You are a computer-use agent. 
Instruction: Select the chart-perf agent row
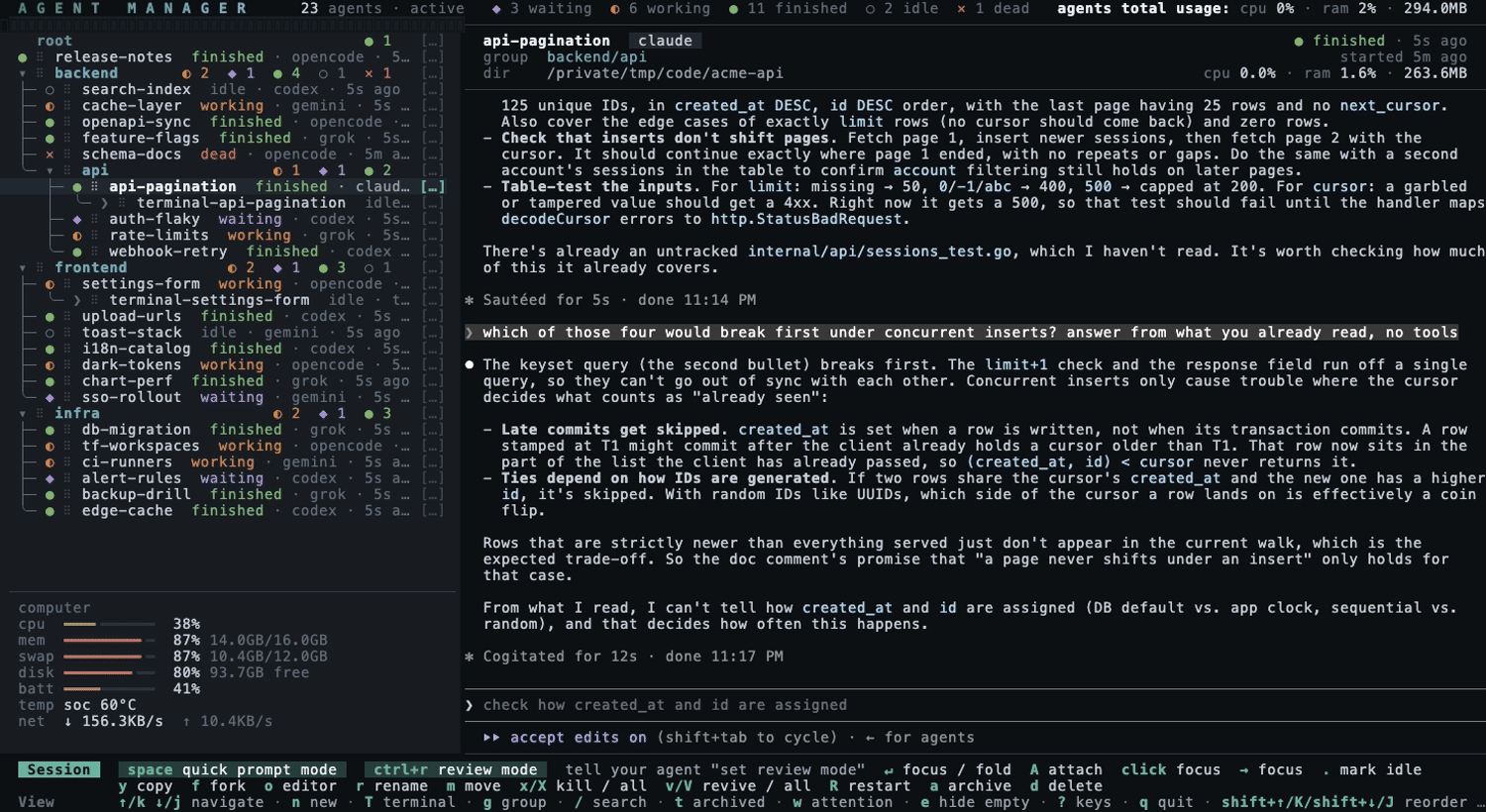tap(231, 381)
